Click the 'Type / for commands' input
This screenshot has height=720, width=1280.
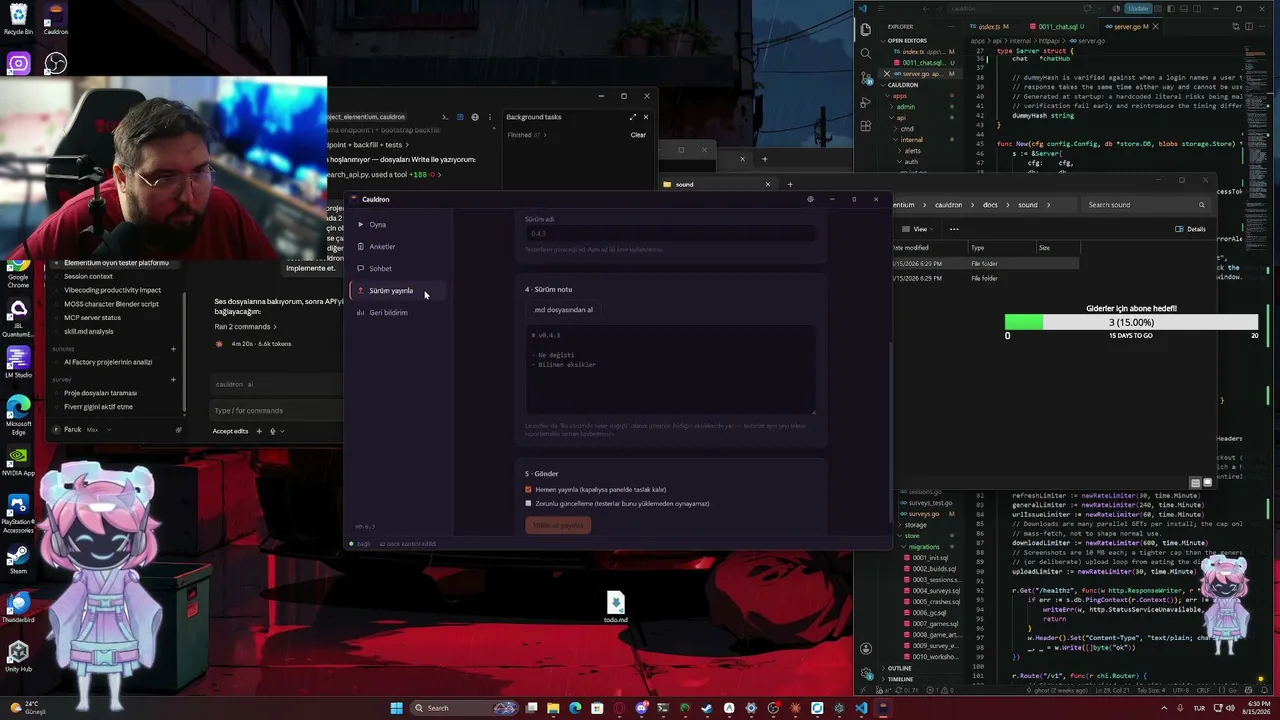[x=276, y=411]
